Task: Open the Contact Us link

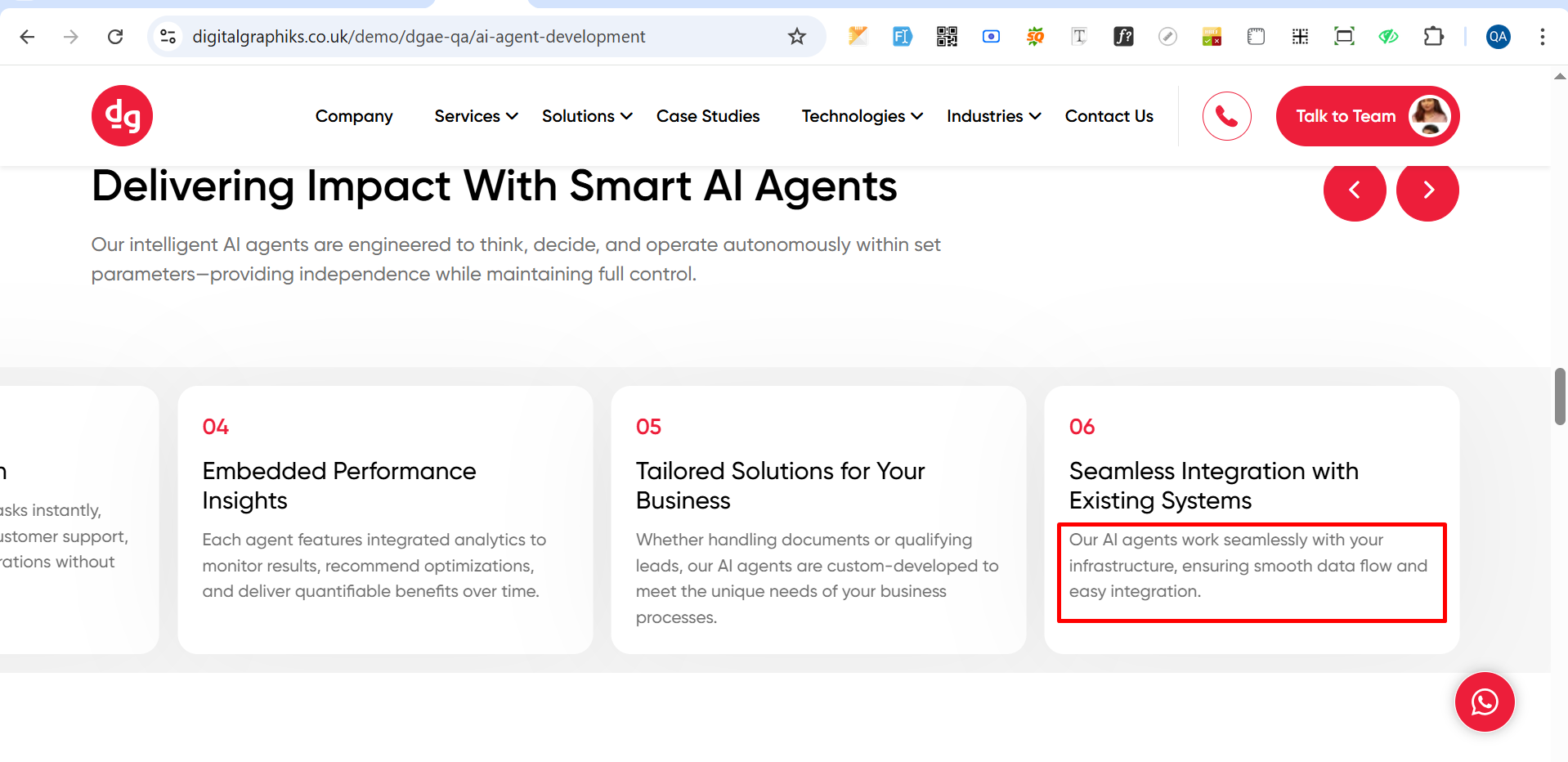Action: click(x=1109, y=116)
